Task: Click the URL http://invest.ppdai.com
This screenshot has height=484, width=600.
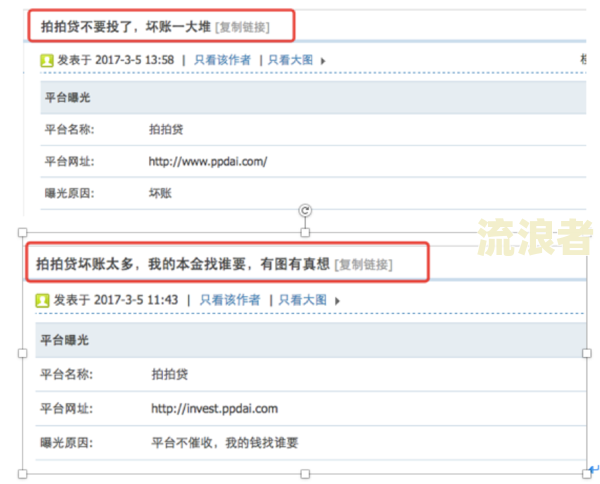Action: (x=214, y=409)
